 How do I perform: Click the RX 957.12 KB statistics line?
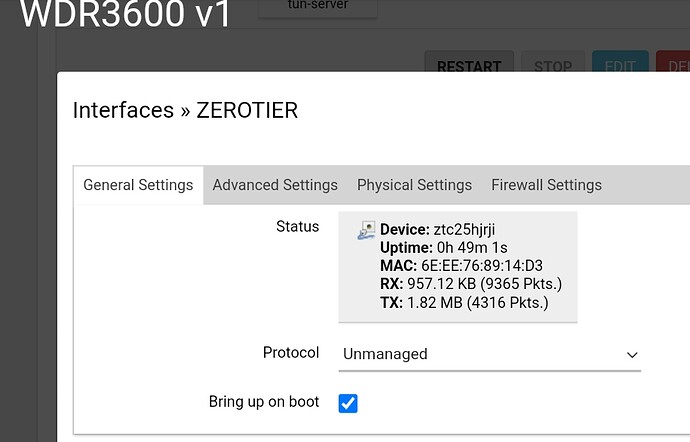[x=471, y=284]
